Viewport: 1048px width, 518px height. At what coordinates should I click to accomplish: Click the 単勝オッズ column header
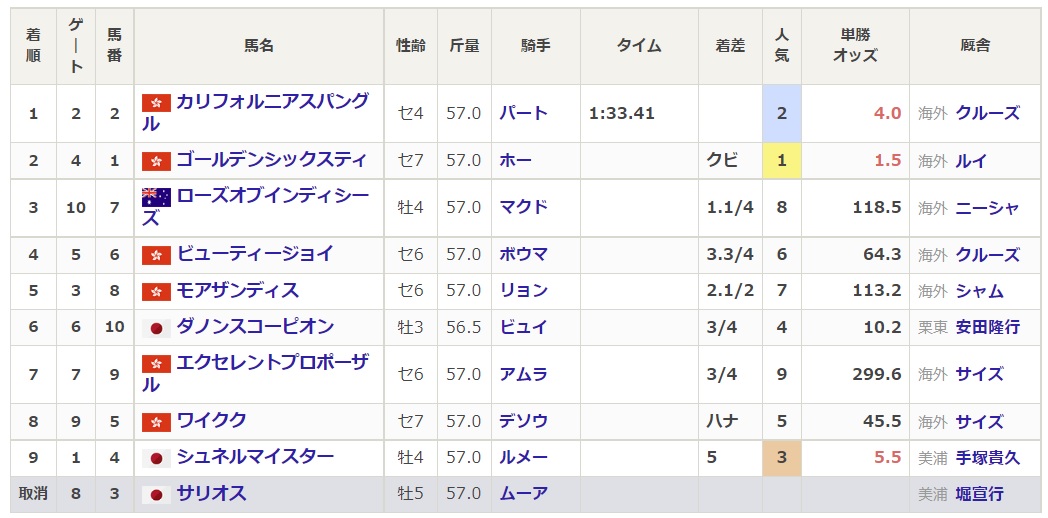point(854,46)
